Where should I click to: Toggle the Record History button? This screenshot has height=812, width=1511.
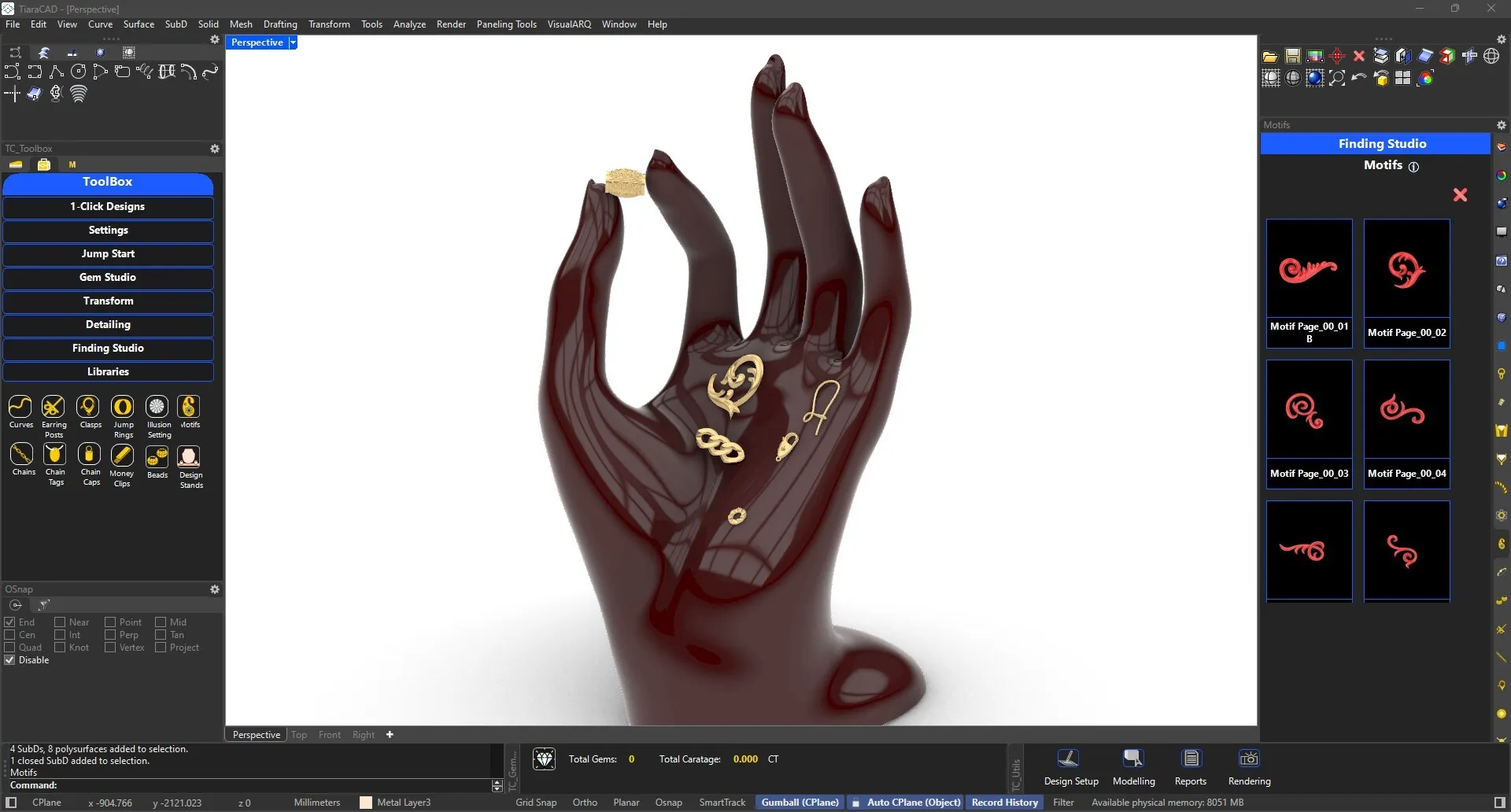coord(1004,803)
